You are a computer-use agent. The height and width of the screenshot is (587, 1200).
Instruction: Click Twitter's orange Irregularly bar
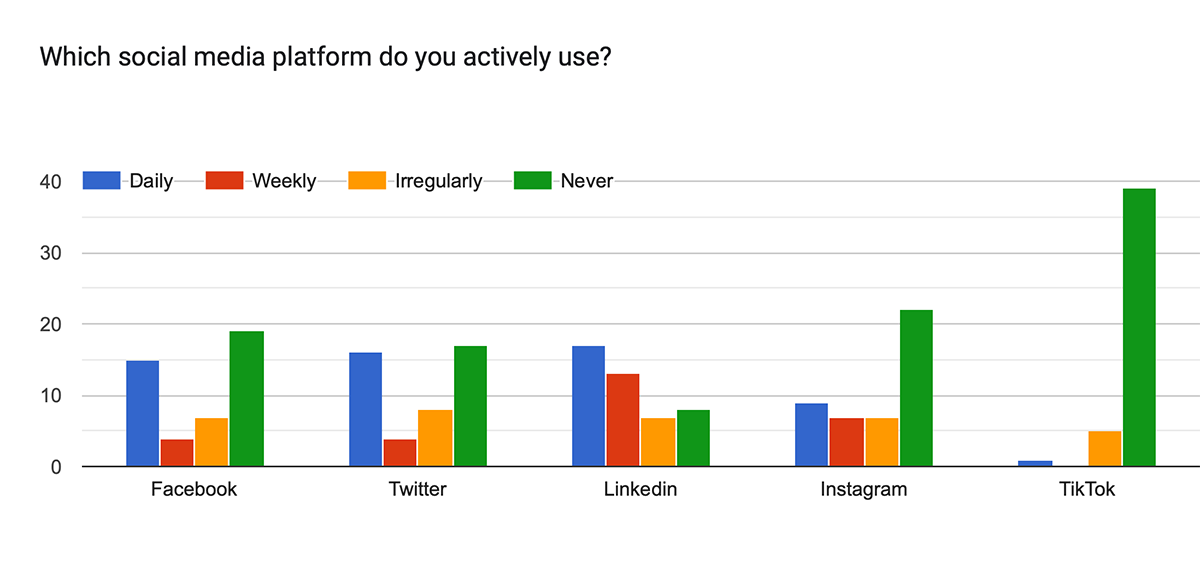click(x=435, y=438)
